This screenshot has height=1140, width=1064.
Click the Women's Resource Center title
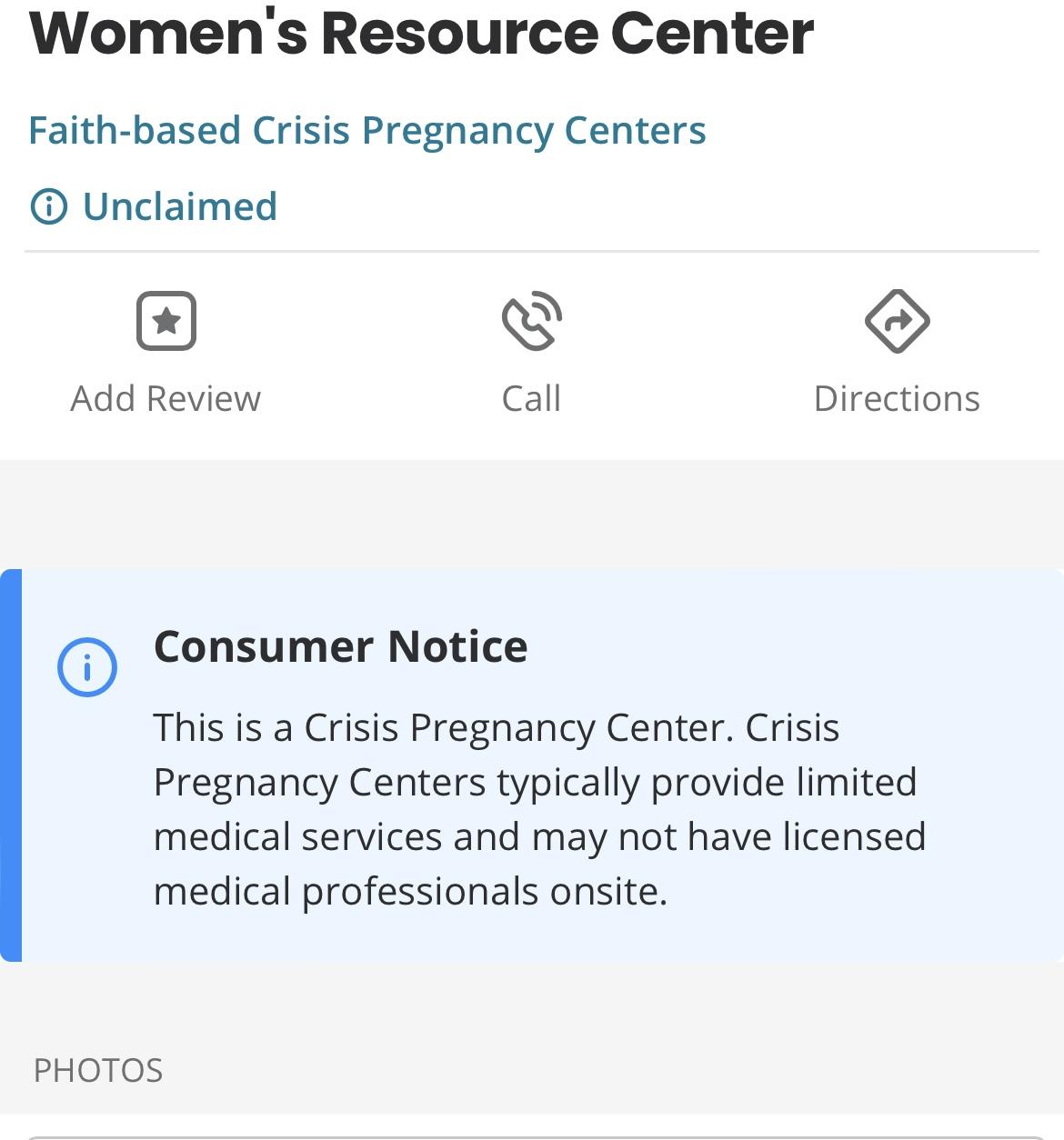[421, 34]
